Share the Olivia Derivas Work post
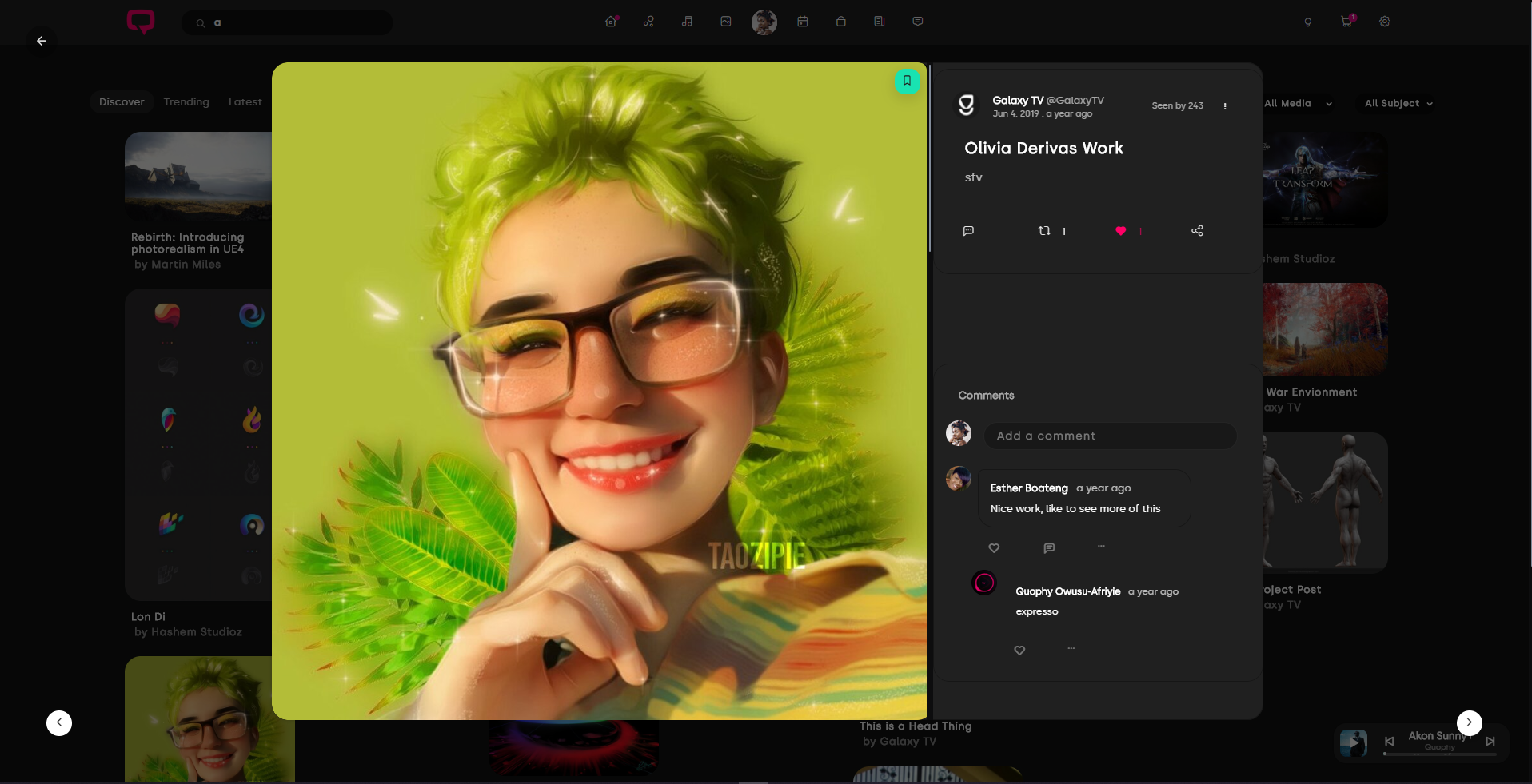Viewport: 1532px width, 784px height. (x=1196, y=231)
